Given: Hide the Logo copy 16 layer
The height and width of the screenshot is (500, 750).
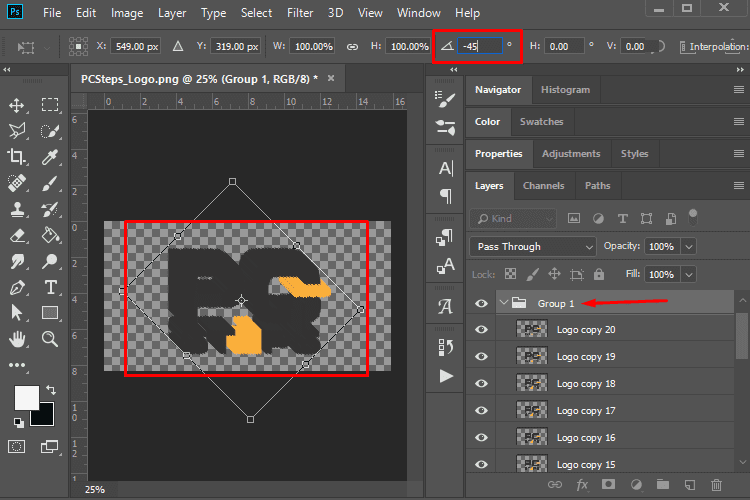Looking at the screenshot, I should tap(481, 438).
